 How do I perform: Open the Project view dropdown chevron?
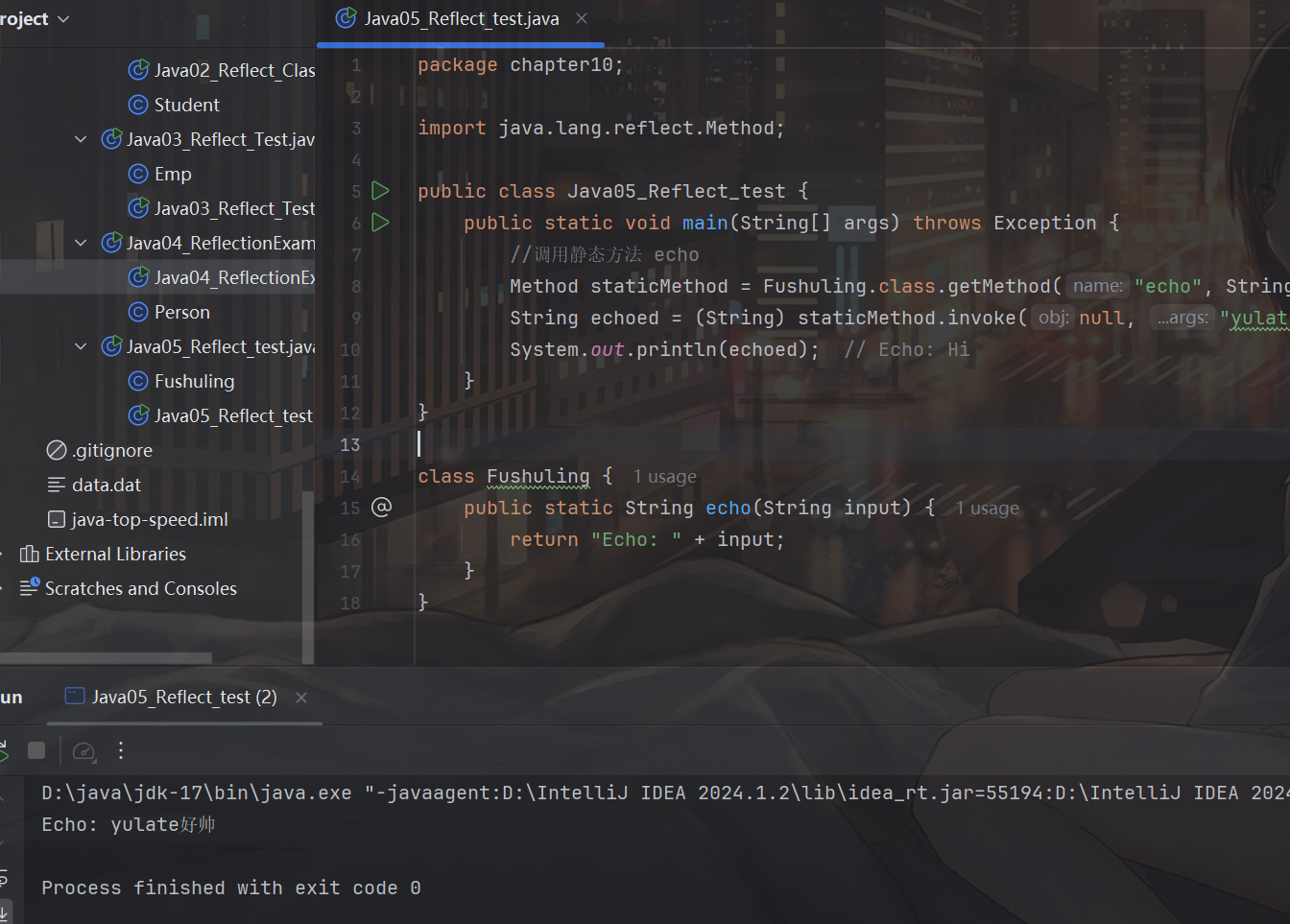tap(64, 19)
